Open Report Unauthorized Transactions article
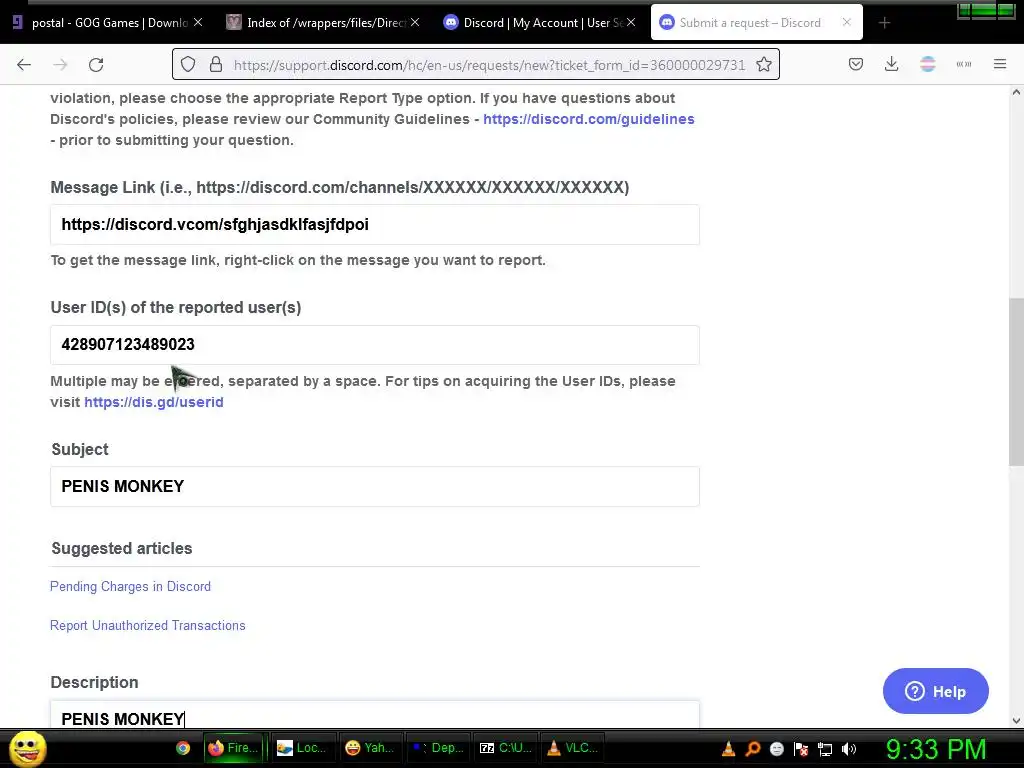 coord(148,626)
